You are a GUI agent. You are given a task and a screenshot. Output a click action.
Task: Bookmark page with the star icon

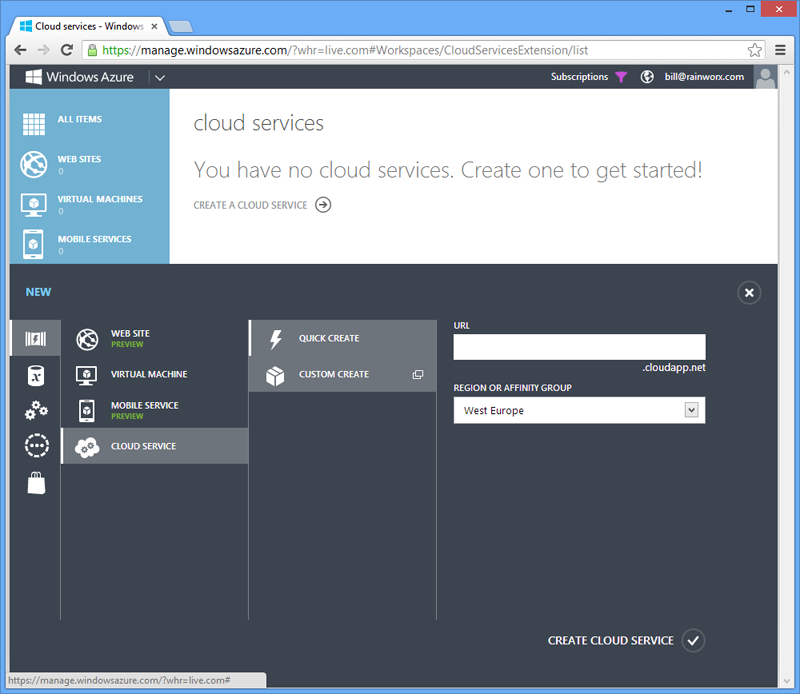coord(755,50)
